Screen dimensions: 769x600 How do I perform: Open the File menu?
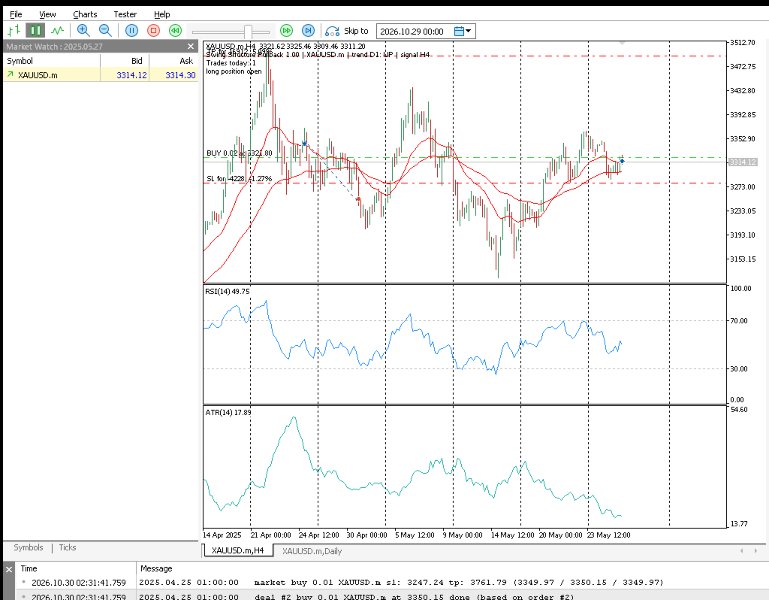[16, 14]
